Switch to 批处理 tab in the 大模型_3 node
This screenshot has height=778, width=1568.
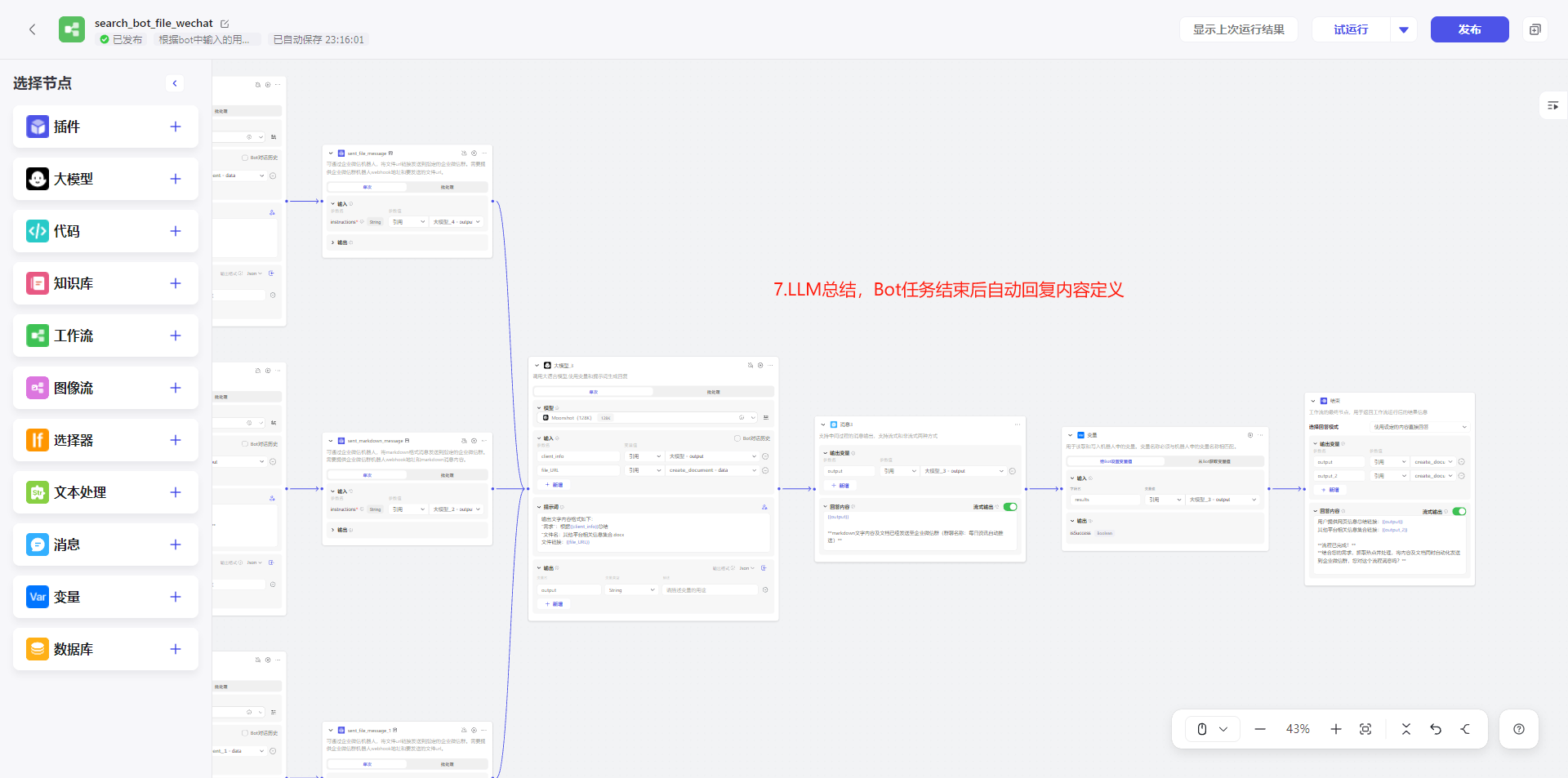point(713,392)
